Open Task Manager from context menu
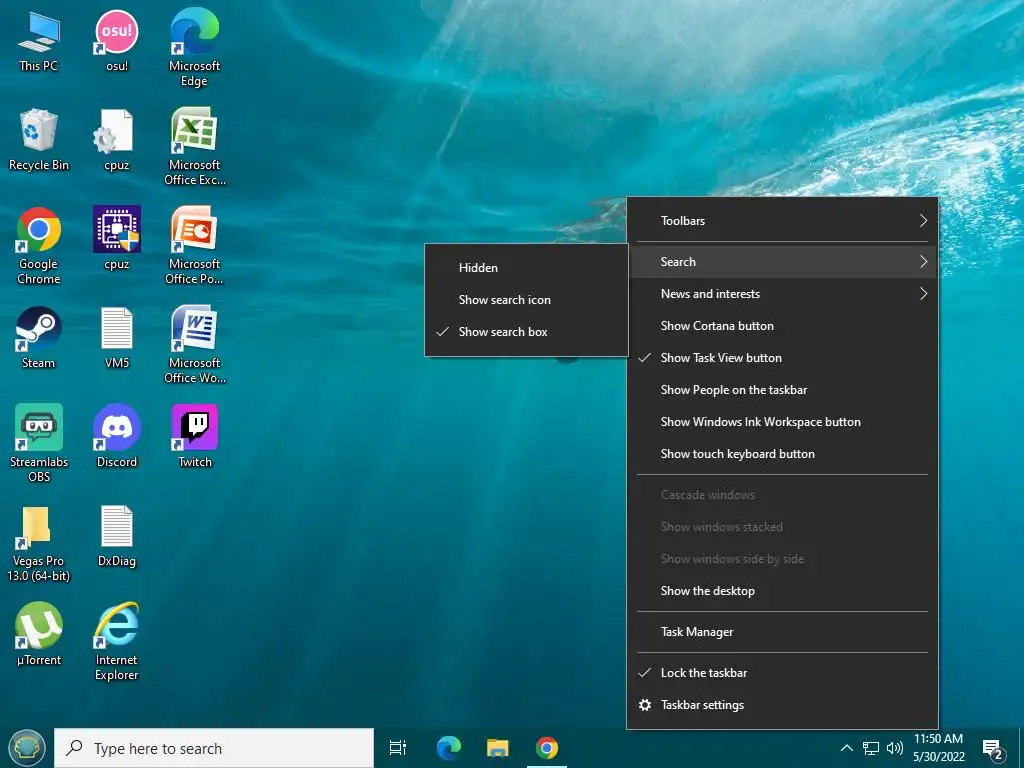 click(x=782, y=632)
